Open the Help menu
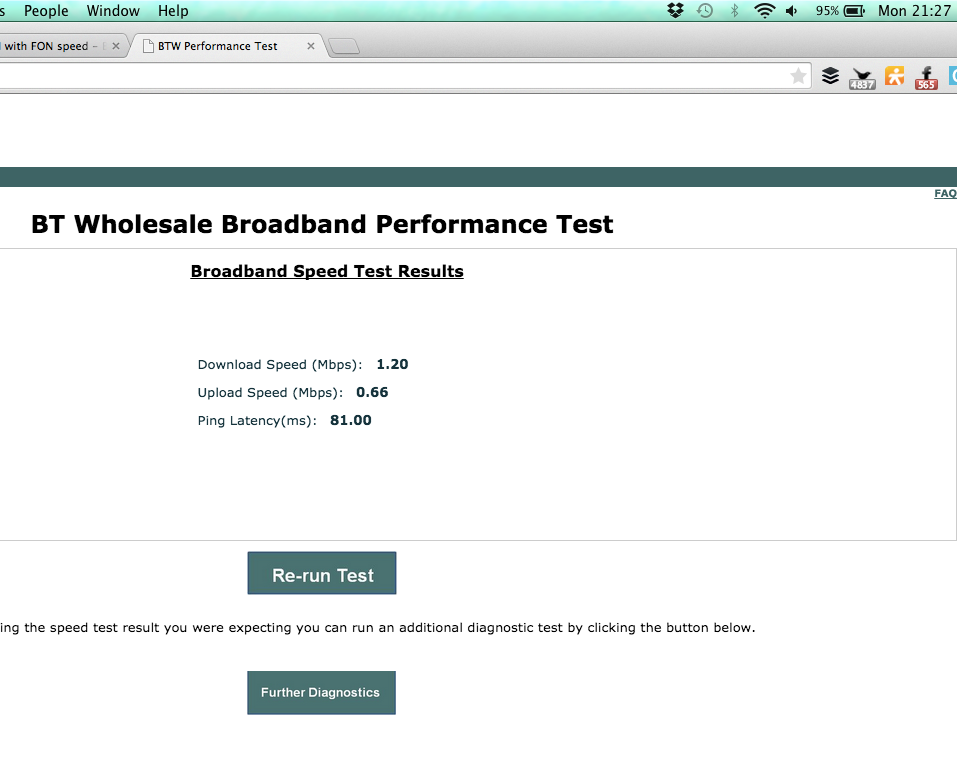The image size is (957, 759). tap(173, 11)
